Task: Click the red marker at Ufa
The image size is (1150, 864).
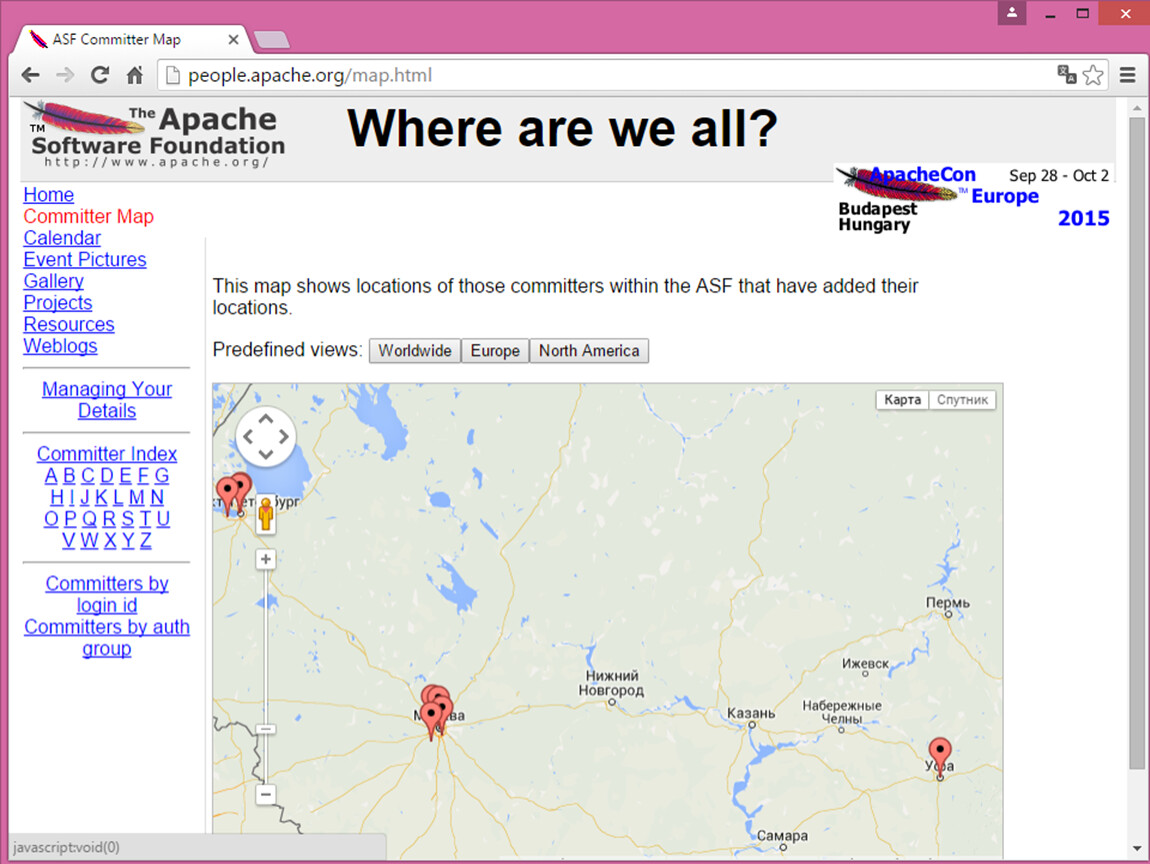Action: coord(940,752)
